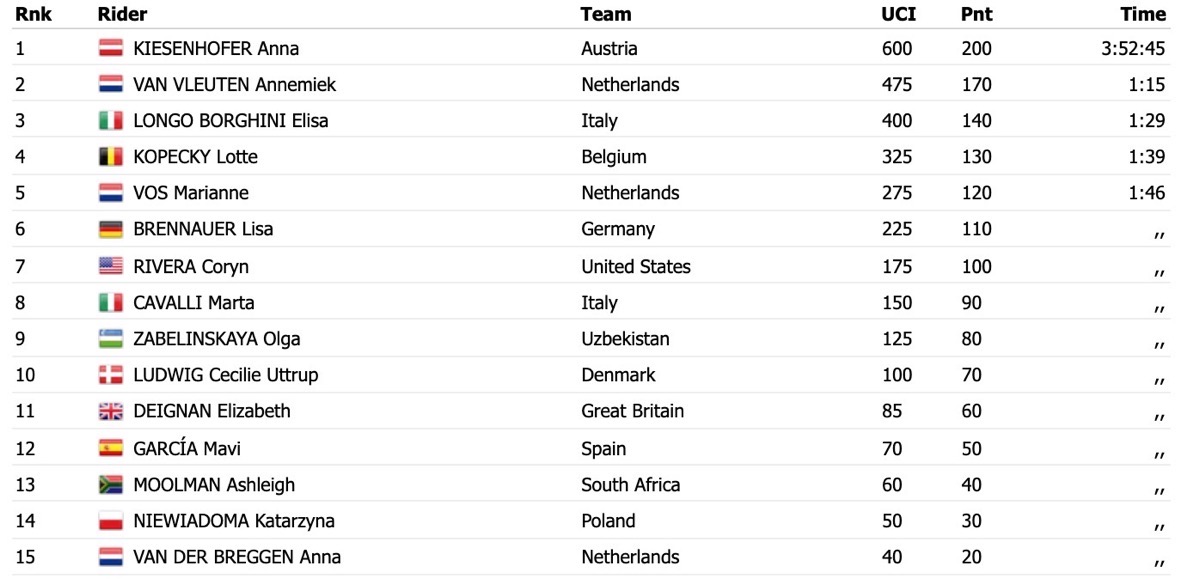1200x579 pixels.
Task: Open the Uzbekistan team link
Action: coord(625,339)
